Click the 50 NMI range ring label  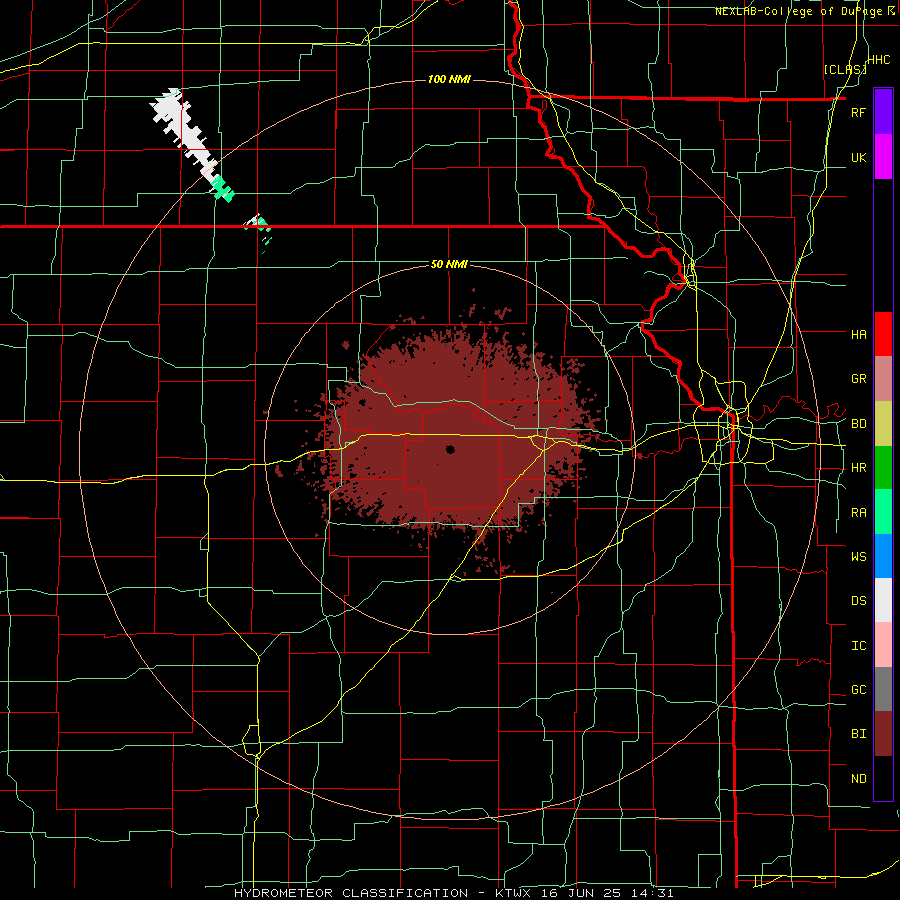point(449,264)
